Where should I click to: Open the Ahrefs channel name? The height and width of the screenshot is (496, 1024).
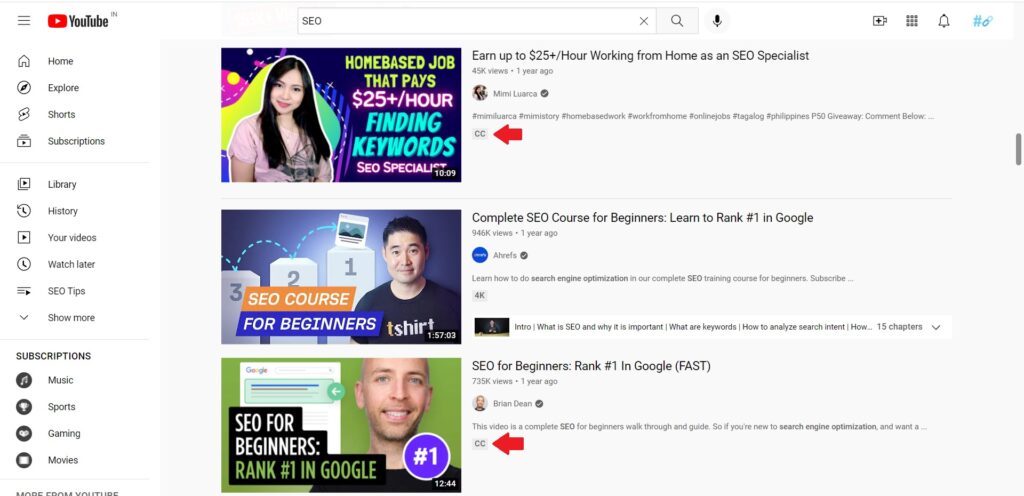click(505, 256)
